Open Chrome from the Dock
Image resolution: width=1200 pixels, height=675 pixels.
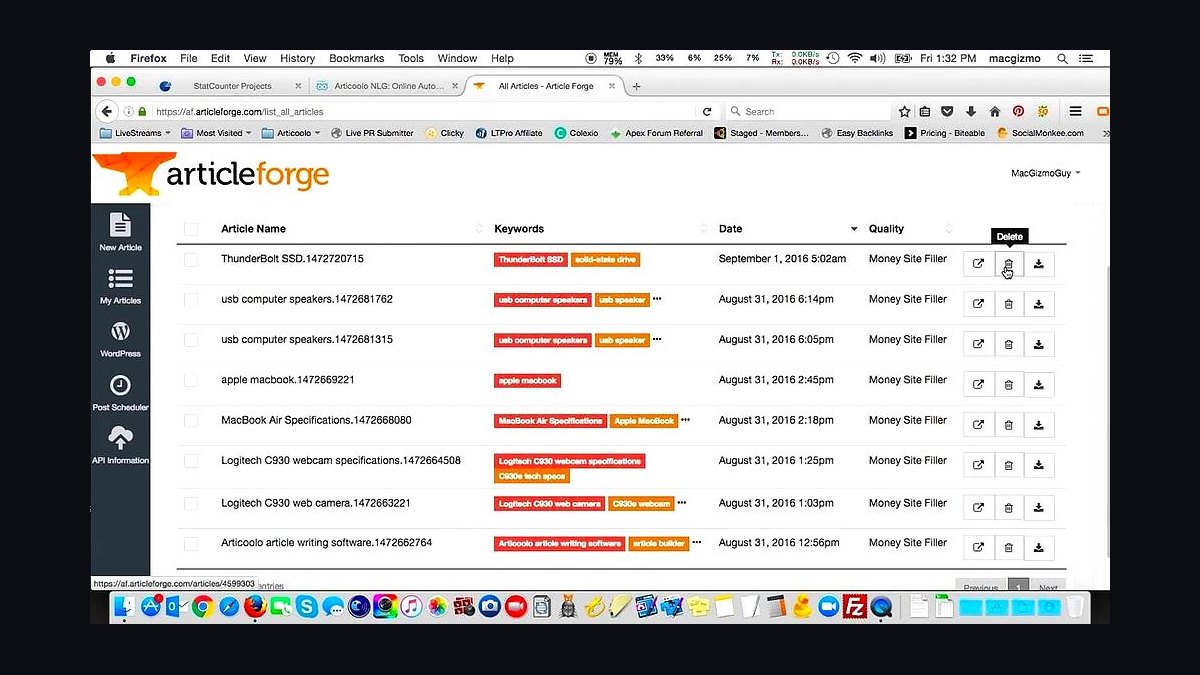pos(203,606)
